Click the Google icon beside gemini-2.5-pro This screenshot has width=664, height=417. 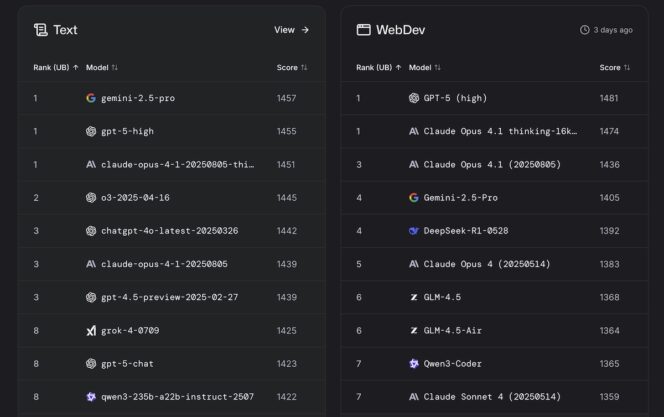(91, 98)
